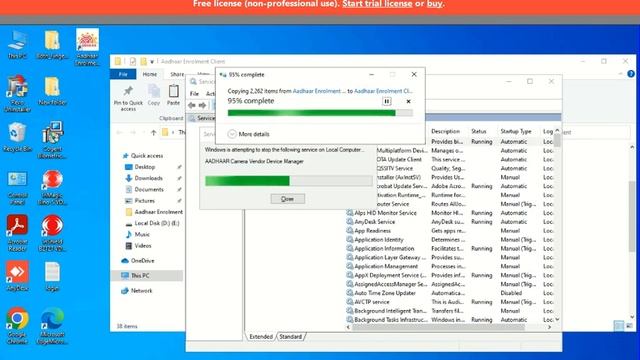Image resolution: width=640 pixels, height=360 pixels.
Task: Click the back arrow in Services toolbar
Action: click(191, 105)
